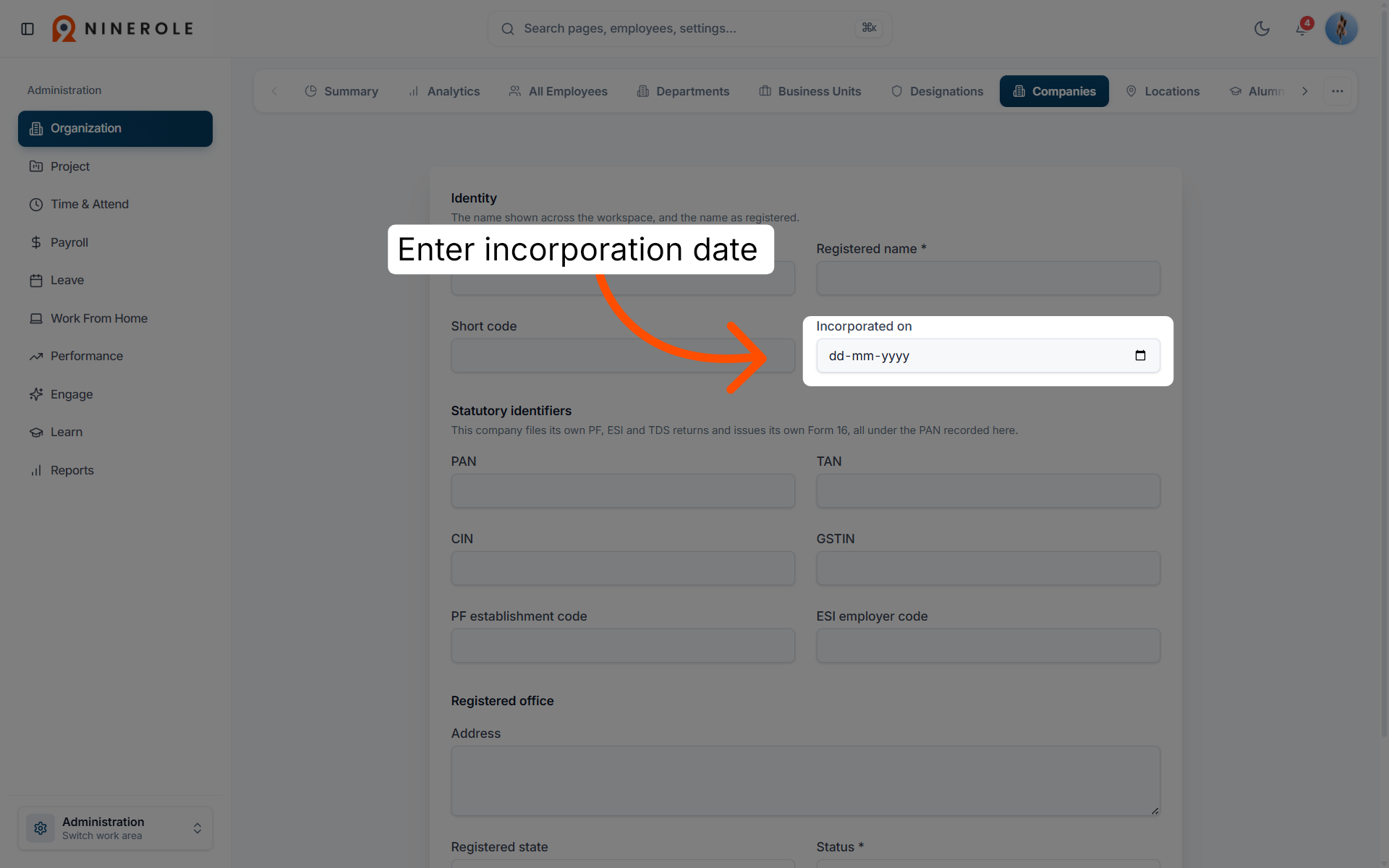1389x868 pixels.
Task: Open the calendar picker in Incorporated on
Action: point(1140,355)
